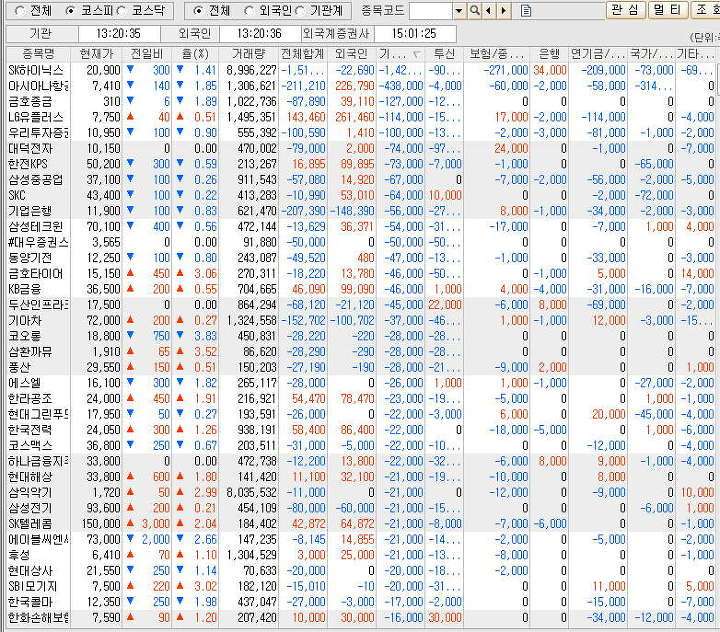The image size is (720, 632).
Task: Select the 대덕전자 stock name
Action: click(x=30, y=148)
